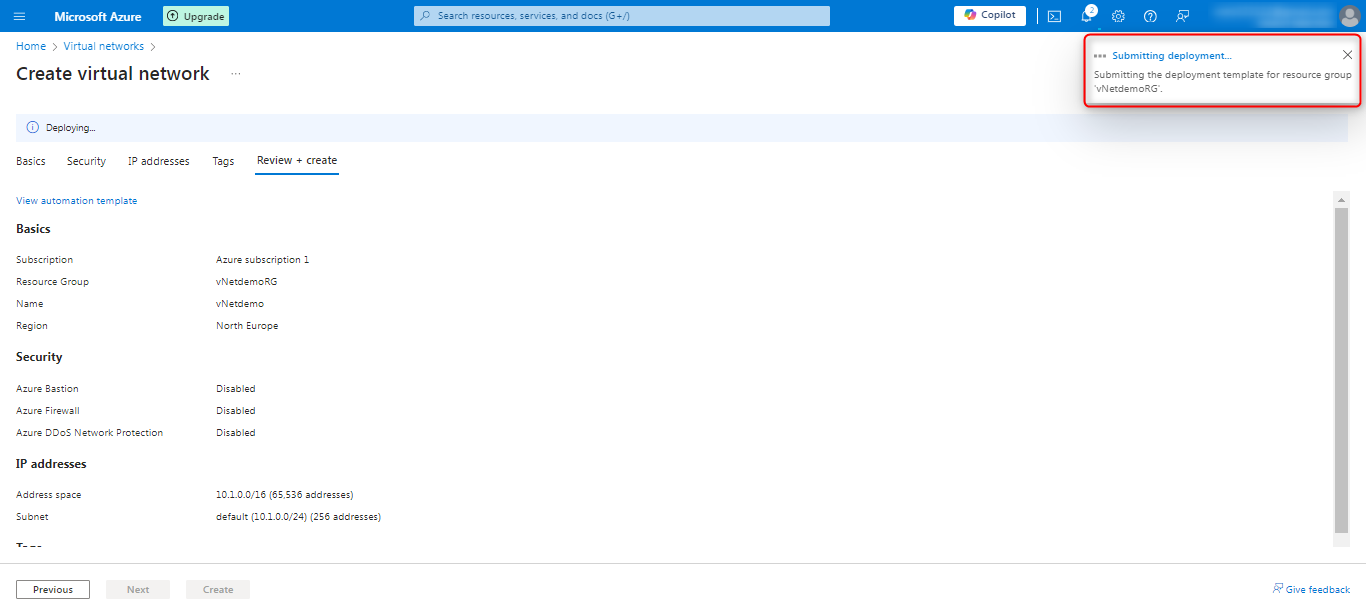Click the 10.1.0.0/16 address space value
1366x615 pixels.
click(285, 495)
